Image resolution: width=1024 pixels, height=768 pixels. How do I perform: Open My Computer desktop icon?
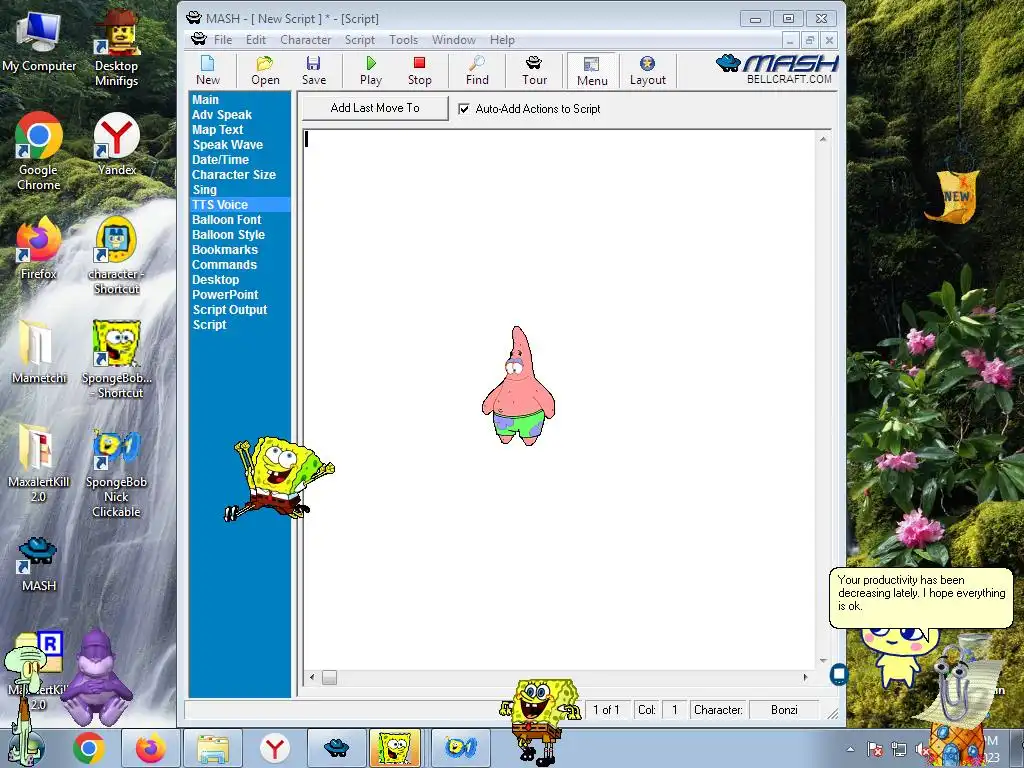(x=39, y=42)
